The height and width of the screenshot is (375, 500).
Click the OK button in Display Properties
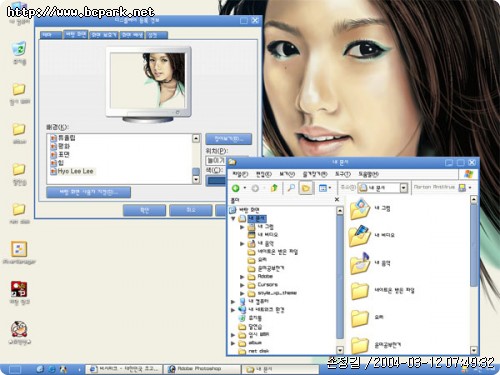144,210
